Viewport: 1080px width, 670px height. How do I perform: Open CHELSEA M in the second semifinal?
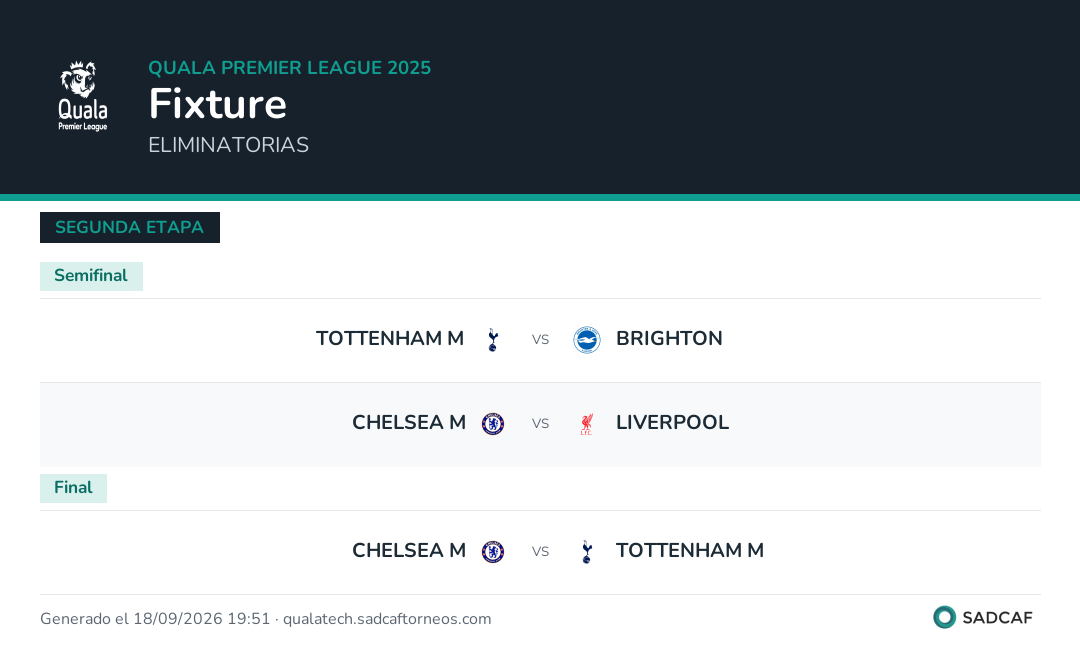click(409, 423)
